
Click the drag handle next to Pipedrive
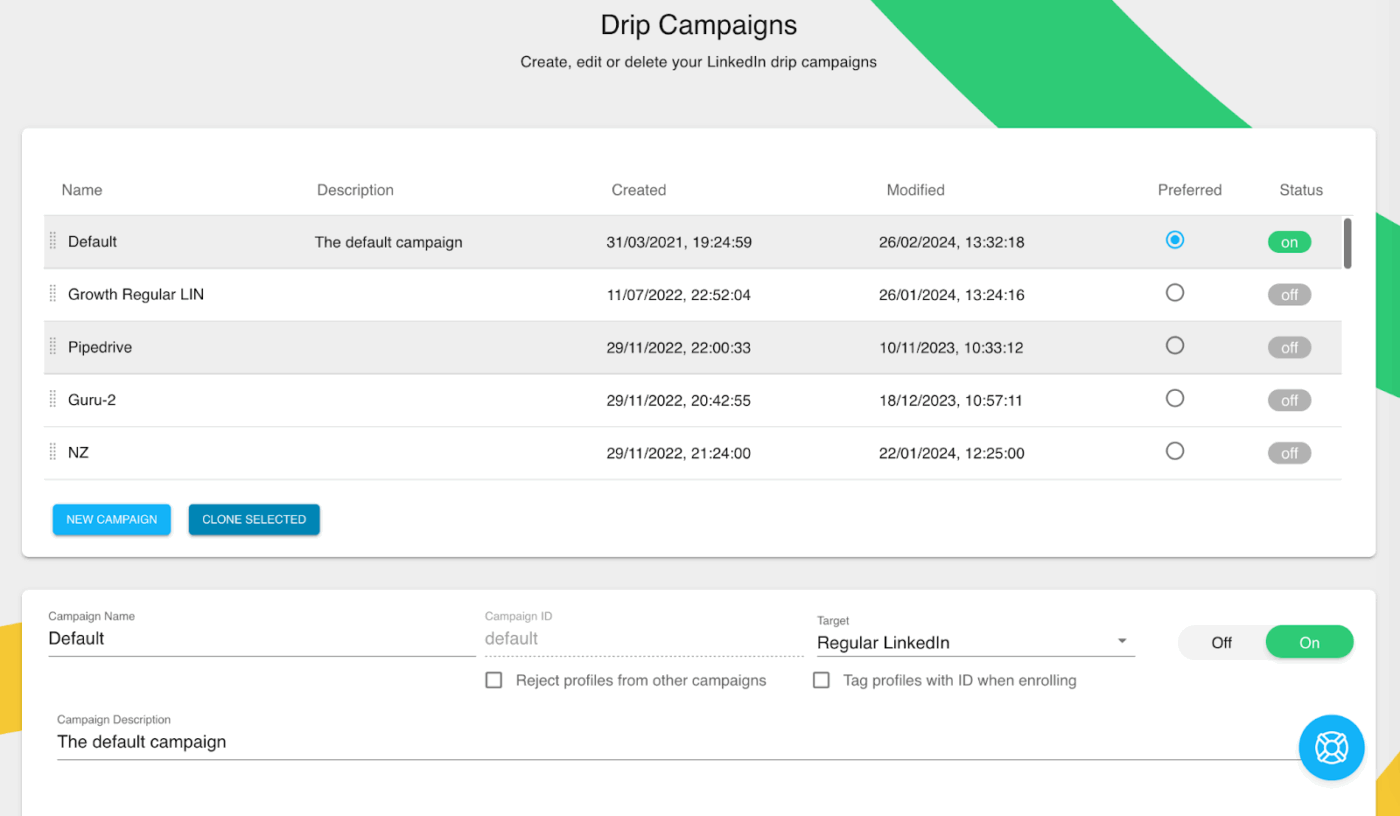[x=52, y=347]
